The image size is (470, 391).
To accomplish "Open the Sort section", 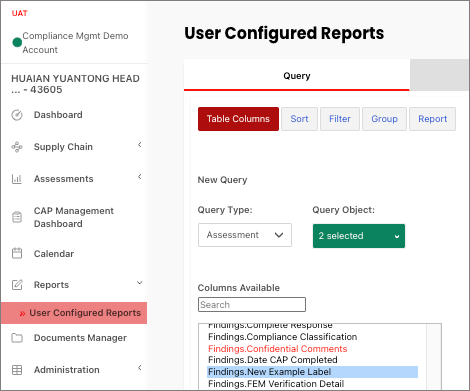I will pos(299,119).
